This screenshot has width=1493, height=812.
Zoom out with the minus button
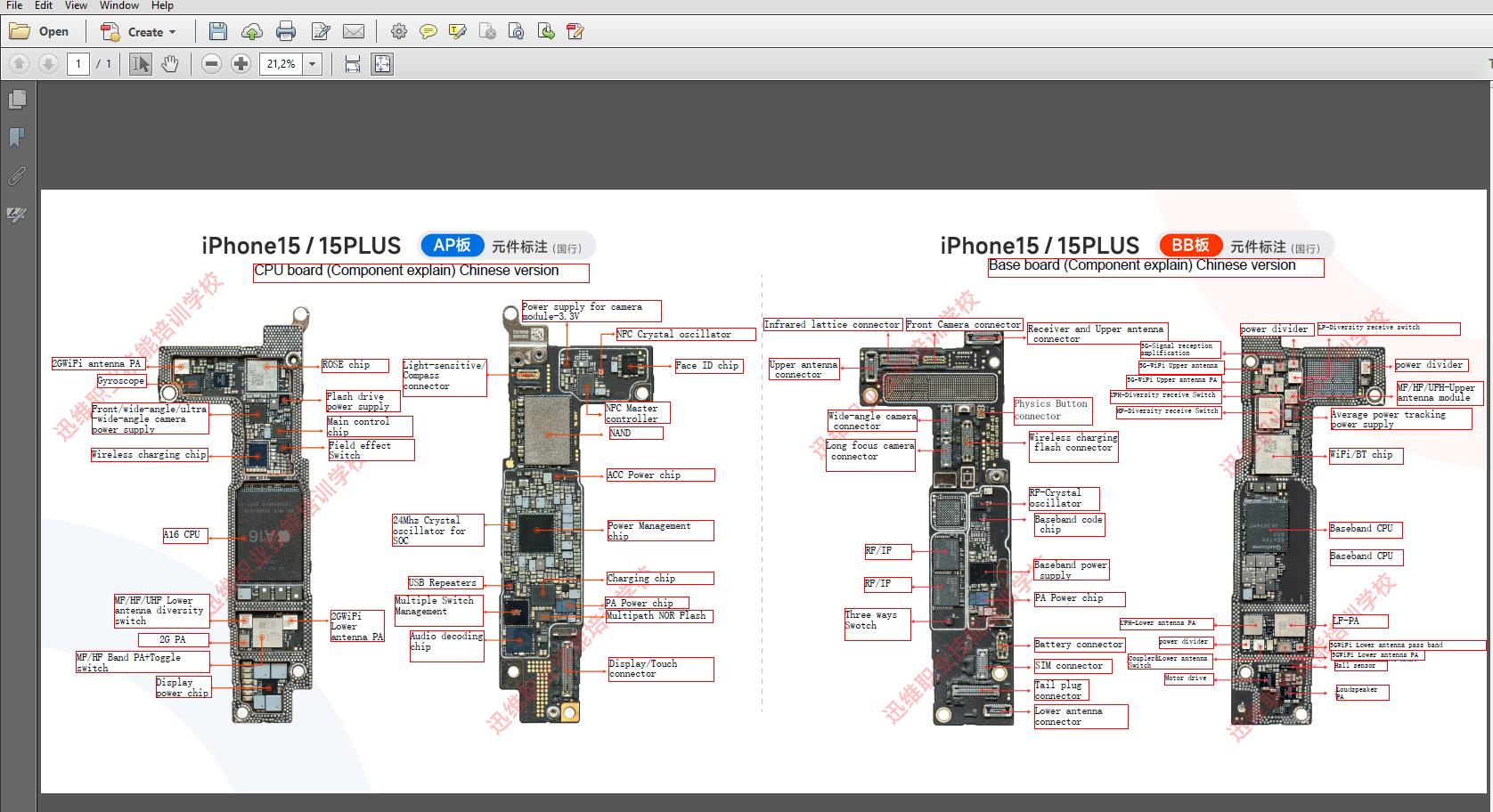click(x=211, y=64)
